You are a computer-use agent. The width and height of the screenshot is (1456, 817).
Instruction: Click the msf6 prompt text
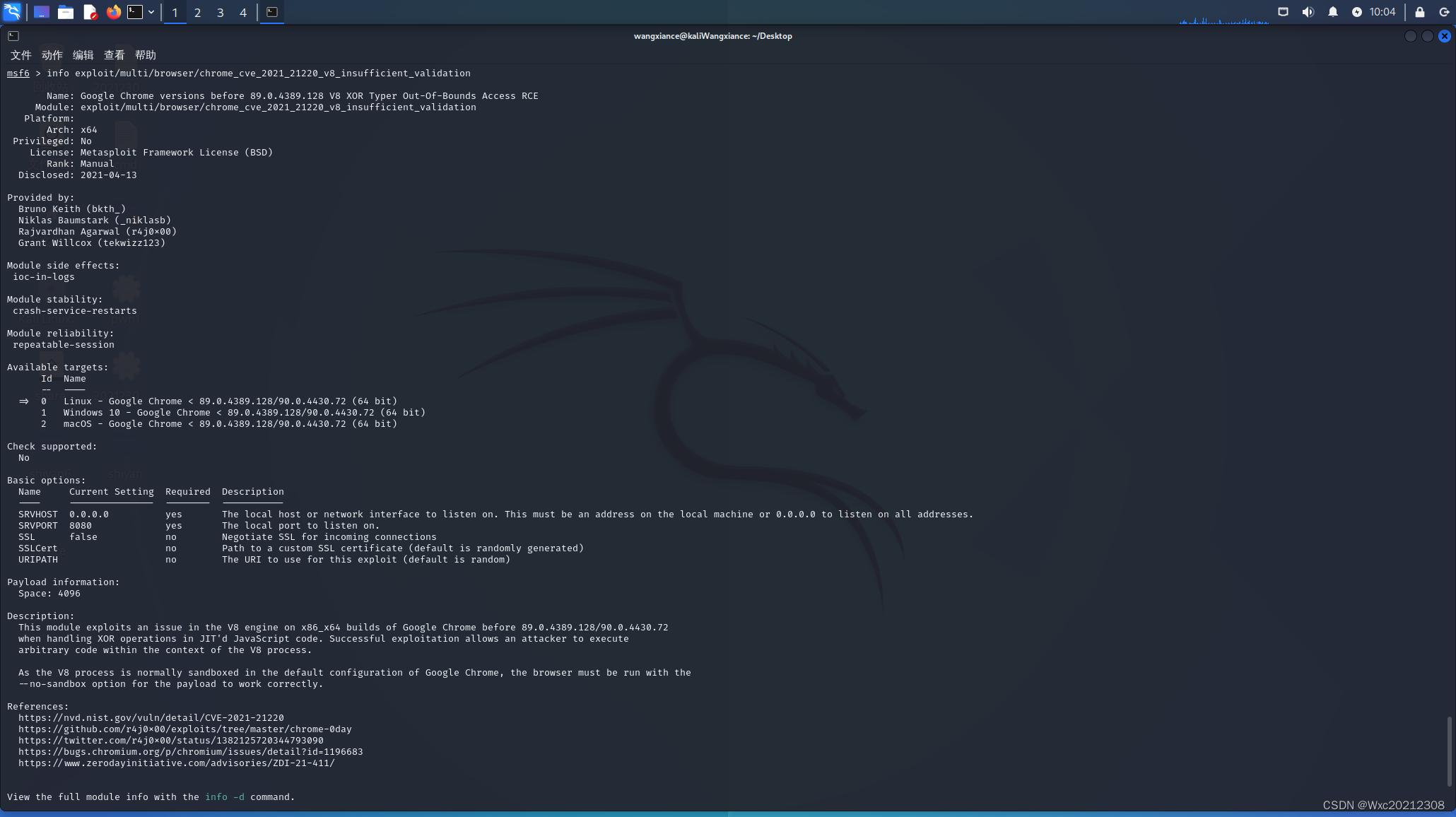(18, 74)
